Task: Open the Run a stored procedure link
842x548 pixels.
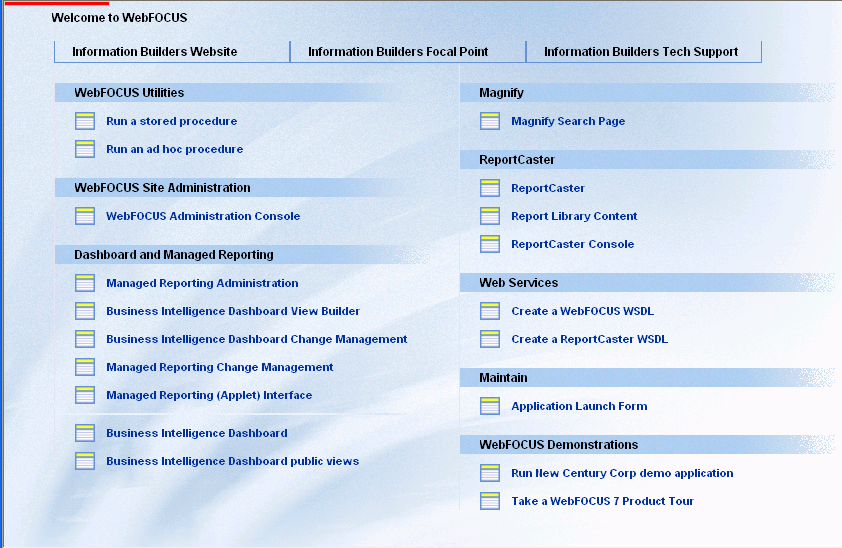Action: point(171,121)
